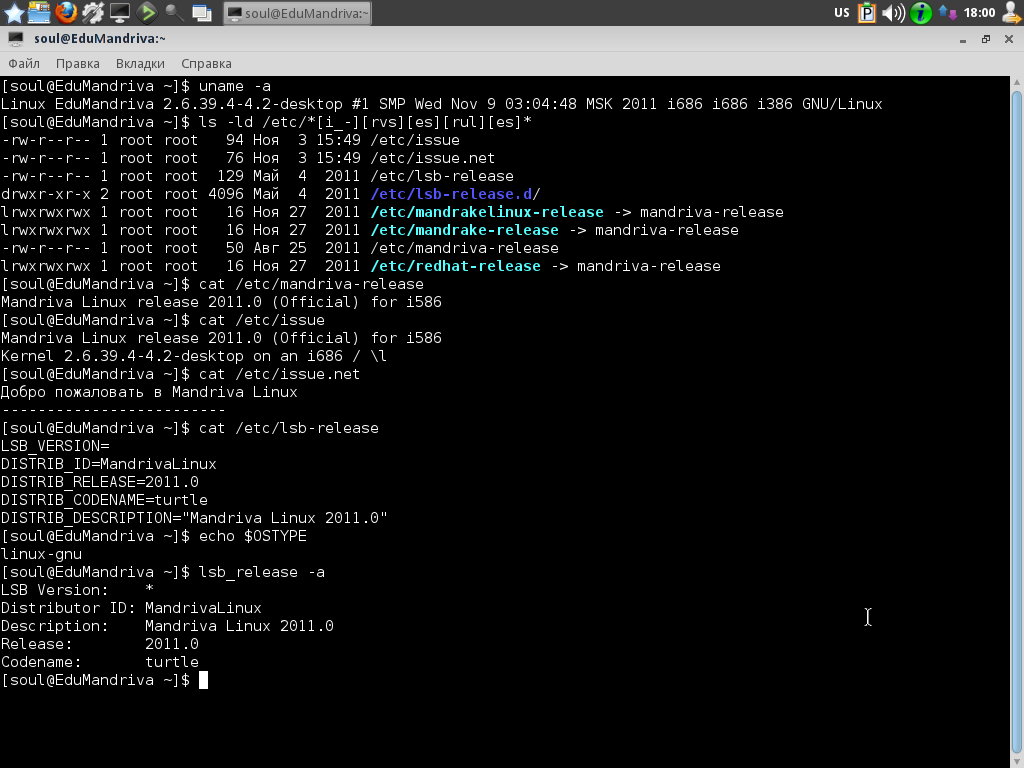Click the 'cat /etc/lsb-release' command

tap(289, 428)
